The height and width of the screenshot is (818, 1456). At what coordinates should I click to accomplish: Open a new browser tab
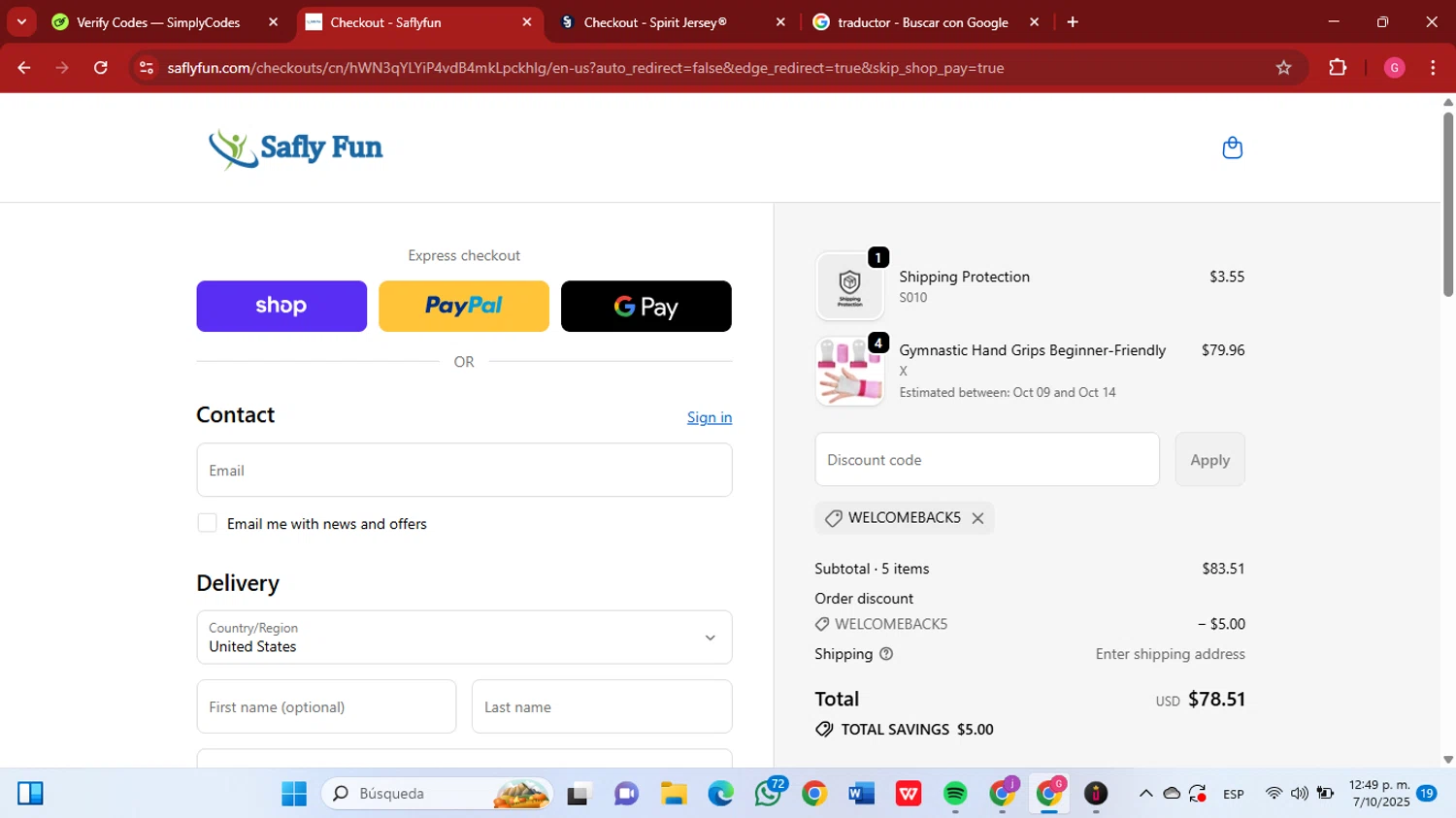1073,22
